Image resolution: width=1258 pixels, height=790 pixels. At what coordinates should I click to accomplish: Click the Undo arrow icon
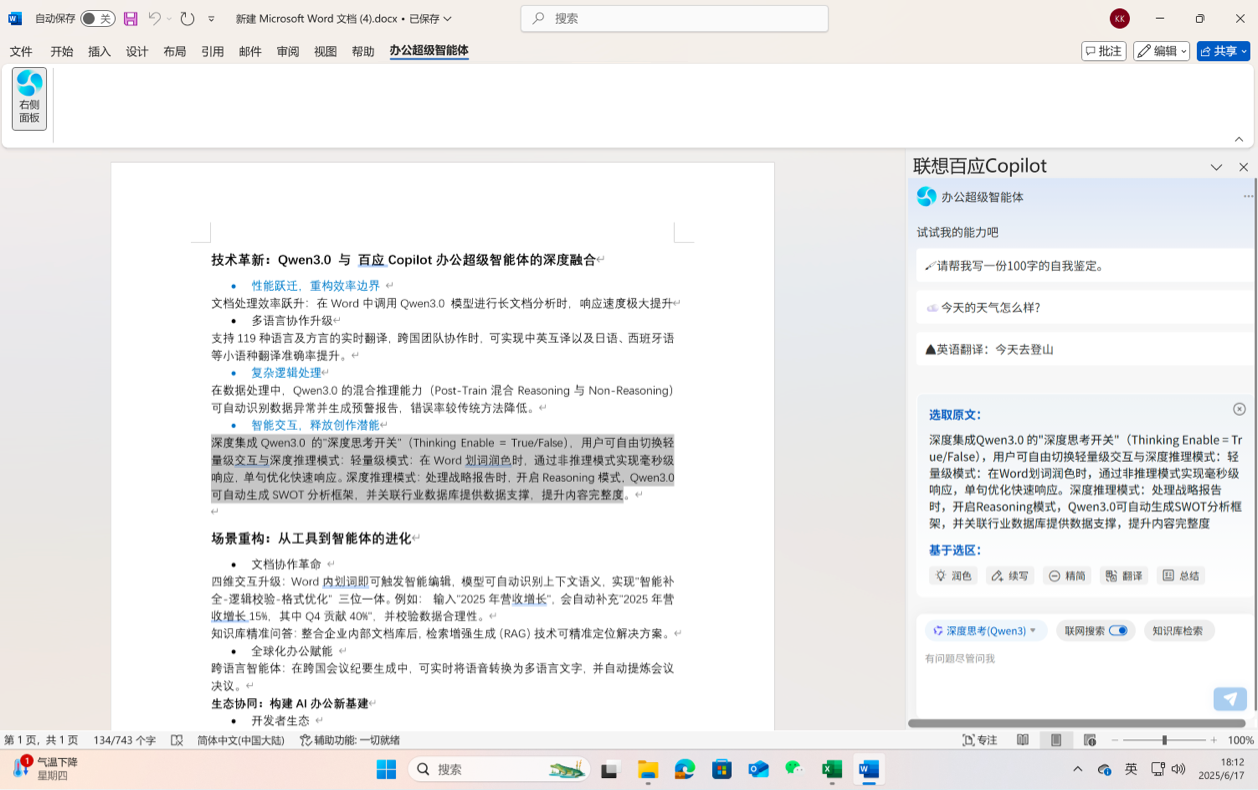[155, 19]
